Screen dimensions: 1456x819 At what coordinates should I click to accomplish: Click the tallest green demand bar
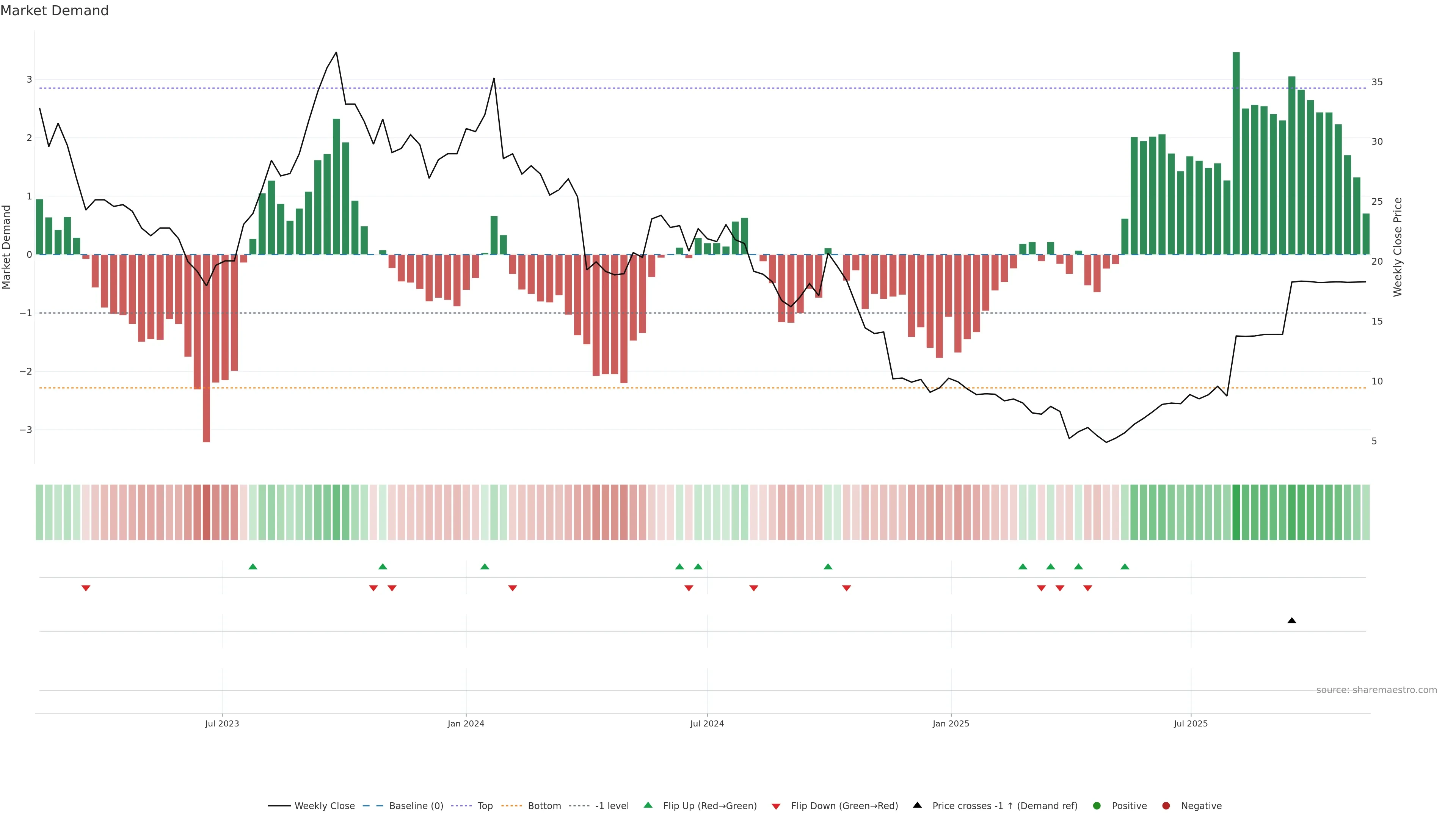click(x=1236, y=152)
